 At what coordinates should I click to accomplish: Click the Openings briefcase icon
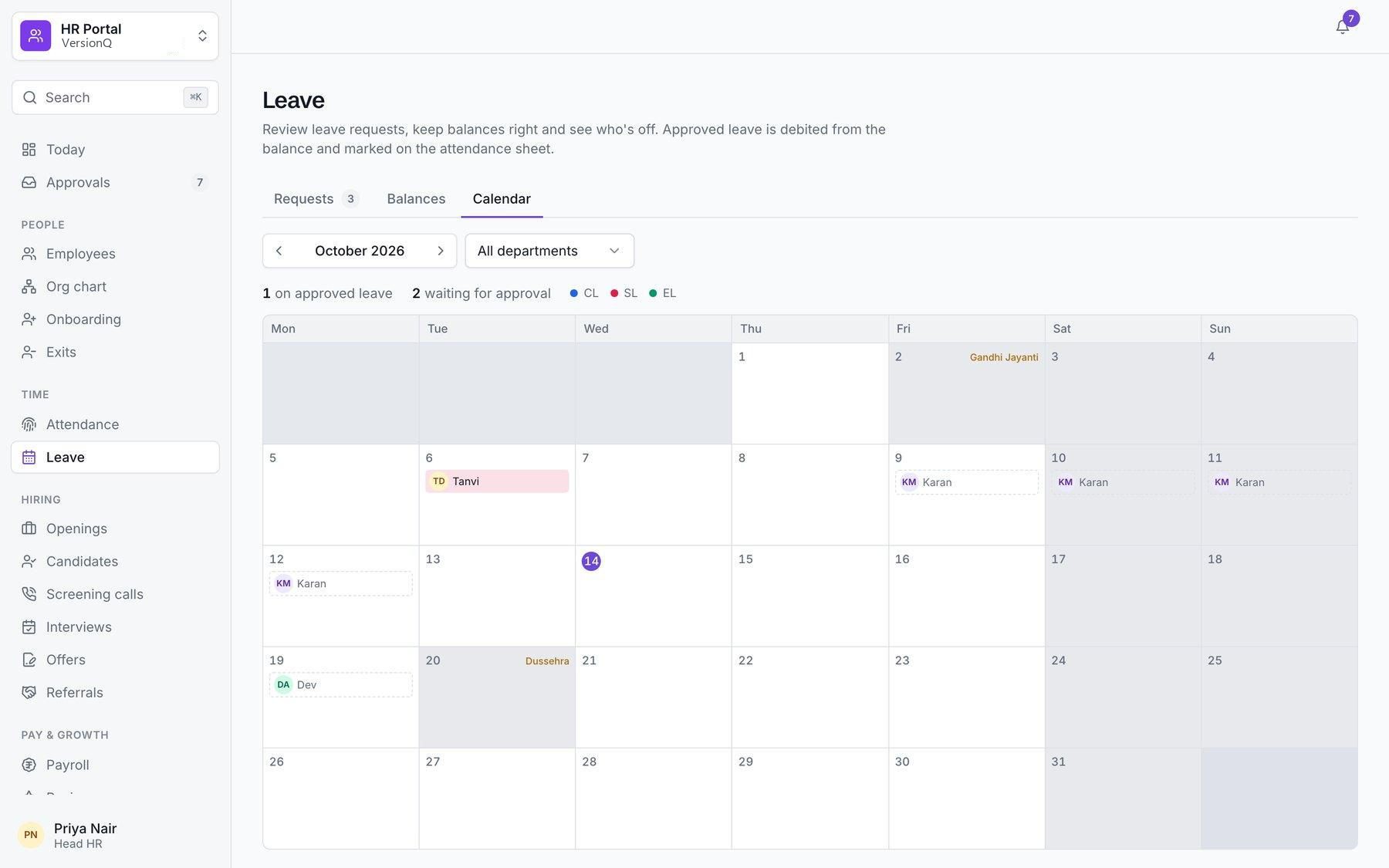[x=29, y=529]
